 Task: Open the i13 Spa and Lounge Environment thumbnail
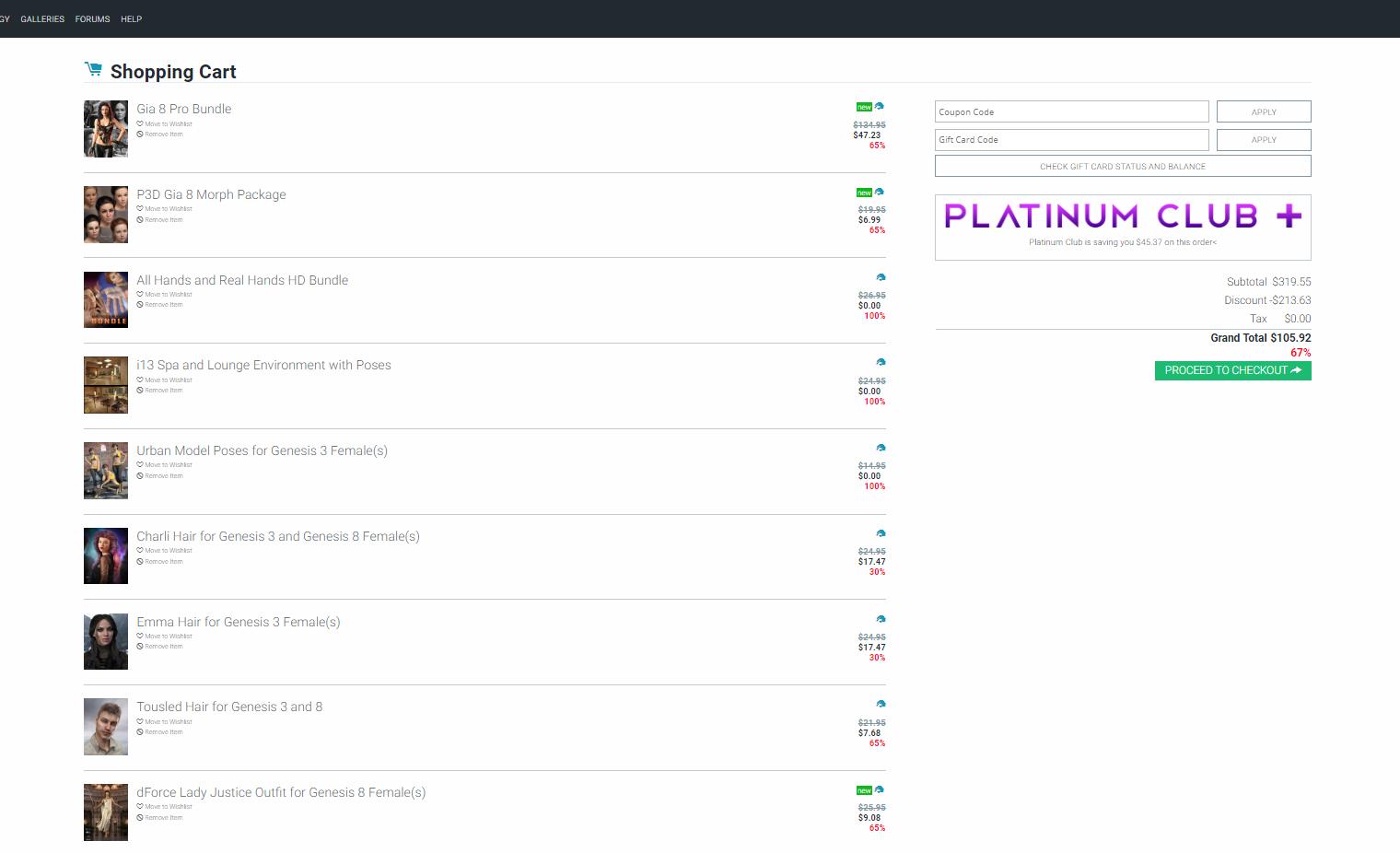tap(106, 385)
